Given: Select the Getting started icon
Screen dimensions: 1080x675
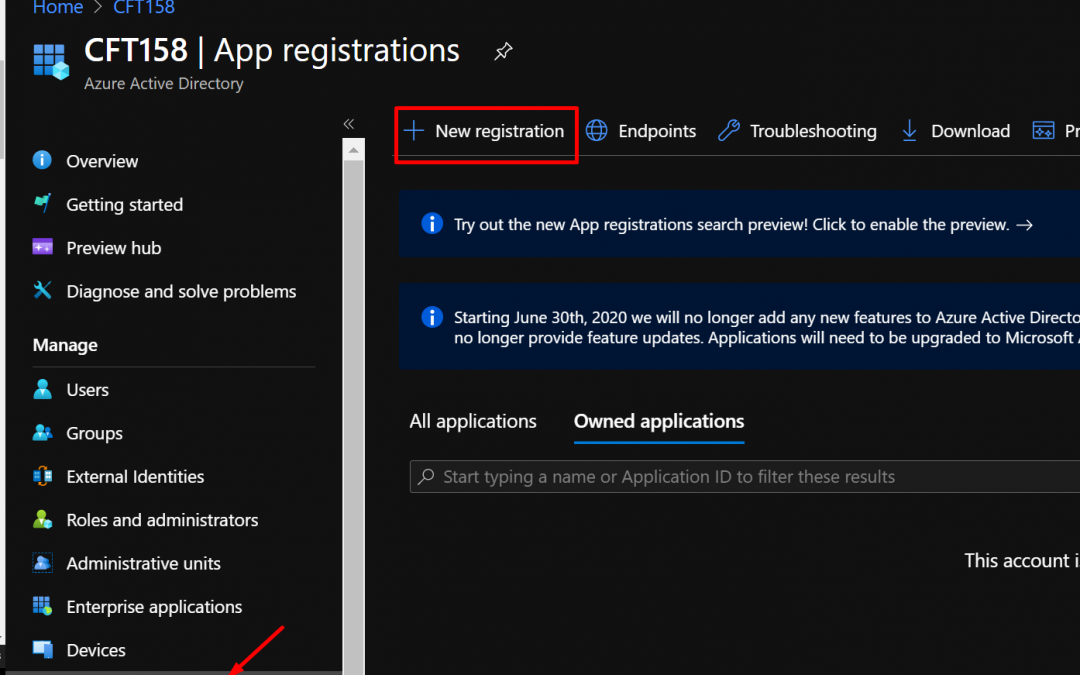Looking at the screenshot, I should pos(42,204).
